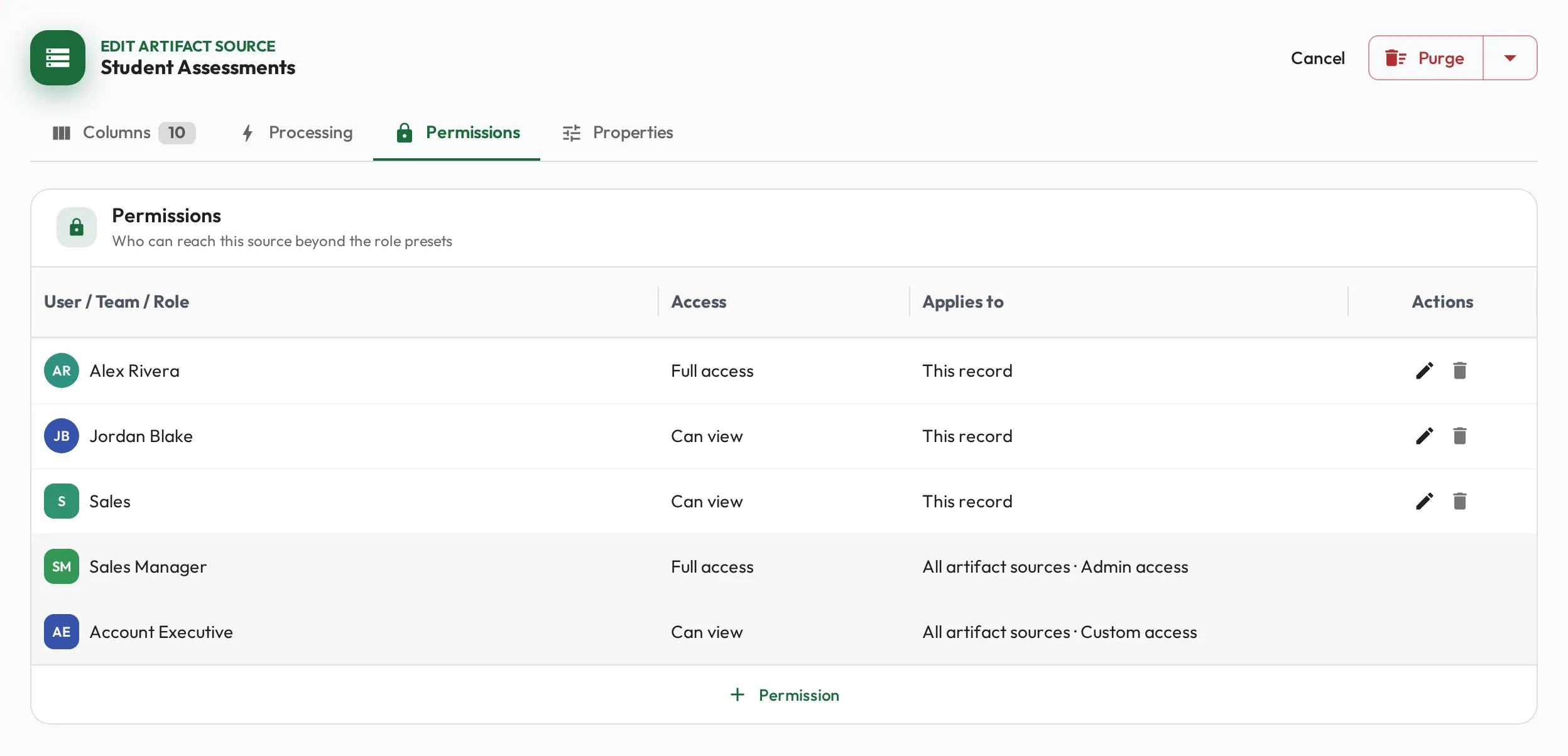The image size is (1568, 756).
Task: Remove Jordan Blake's permission via trash icon
Action: (x=1459, y=436)
